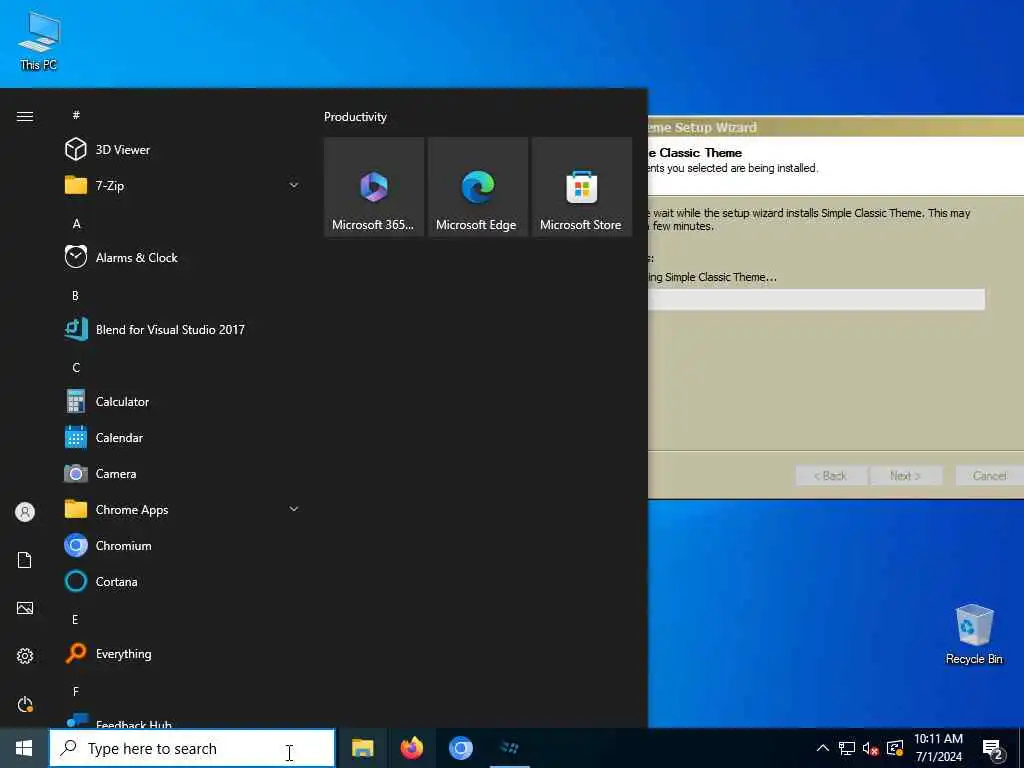Open Chromium from the taskbar
Screen dimensions: 1024x768
[x=460, y=748]
